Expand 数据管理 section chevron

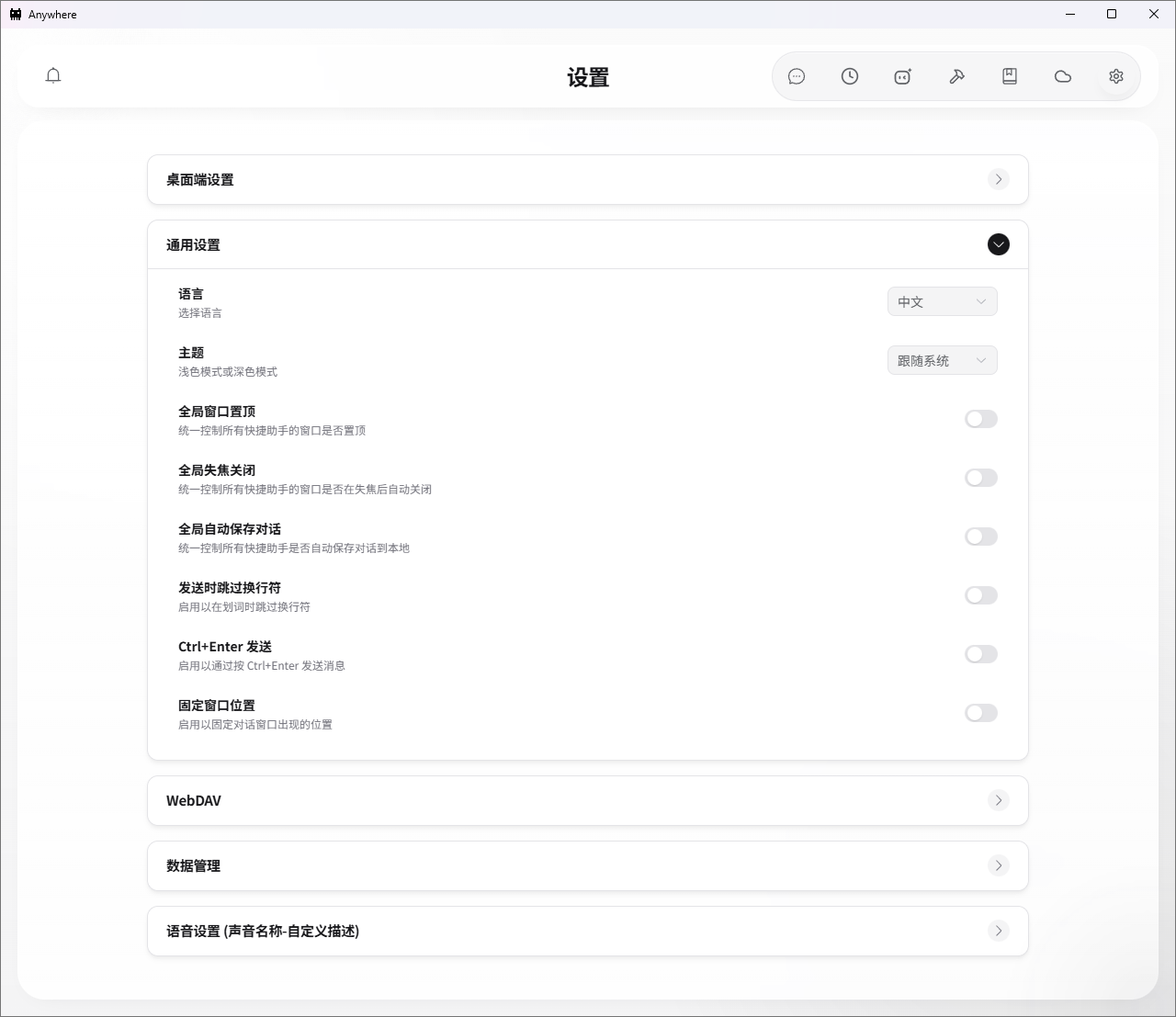click(999, 865)
